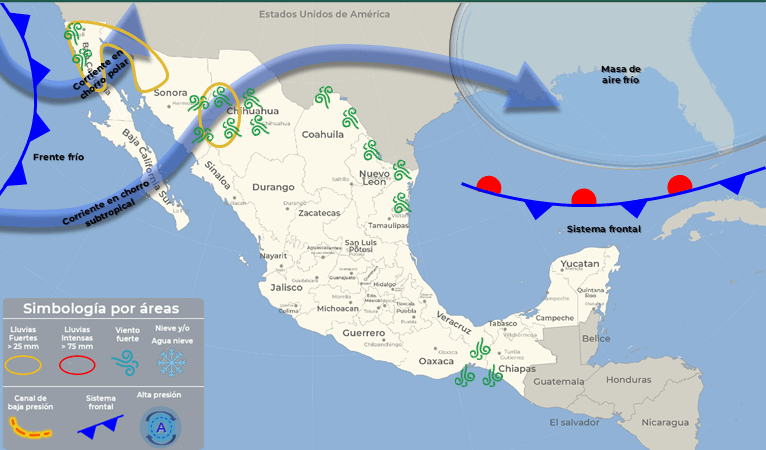The height and width of the screenshot is (450, 766).
Task: Click the Canal de baja presión symbol
Action: (32, 430)
